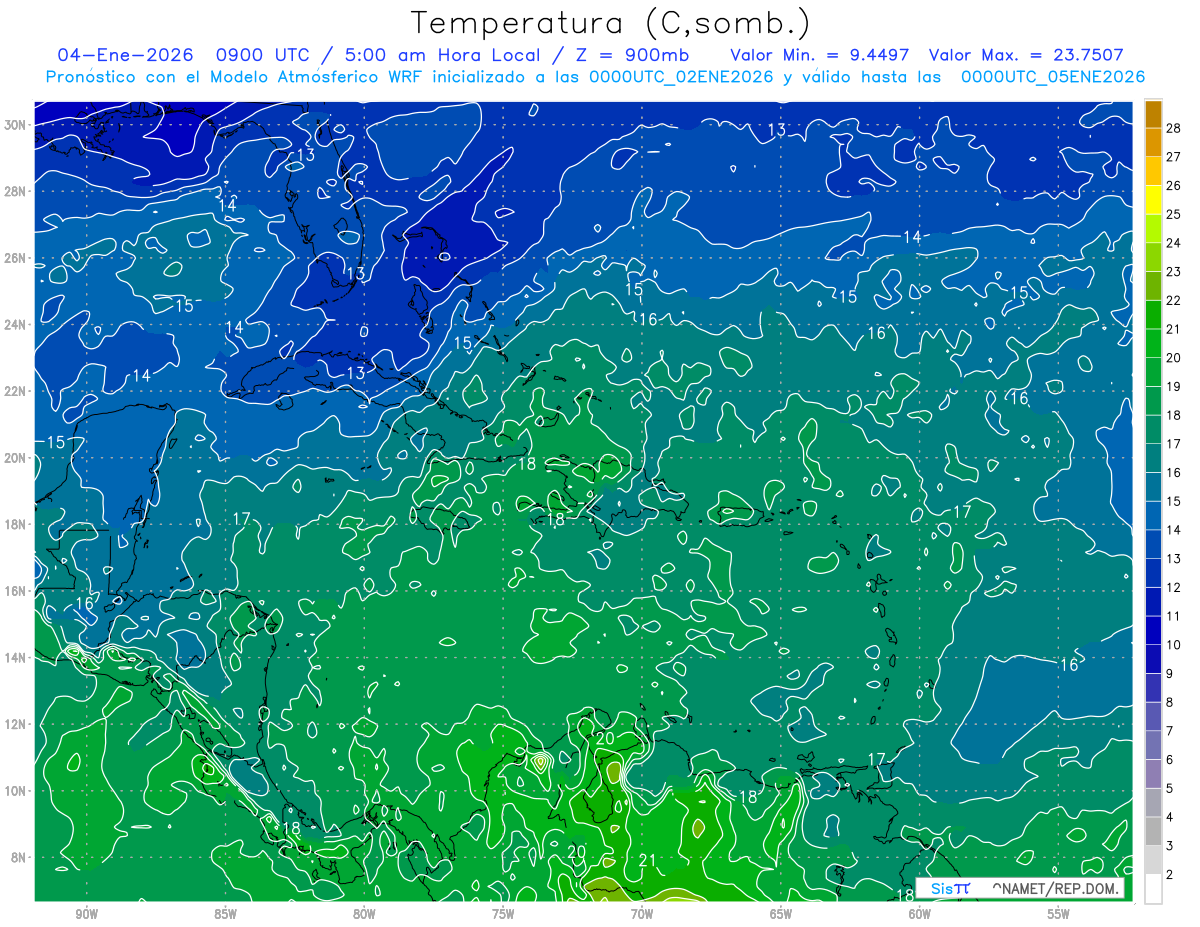This screenshot has height=927, width=1200.
Task: Click the 14N latitude axis label
Action: (x=15, y=657)
